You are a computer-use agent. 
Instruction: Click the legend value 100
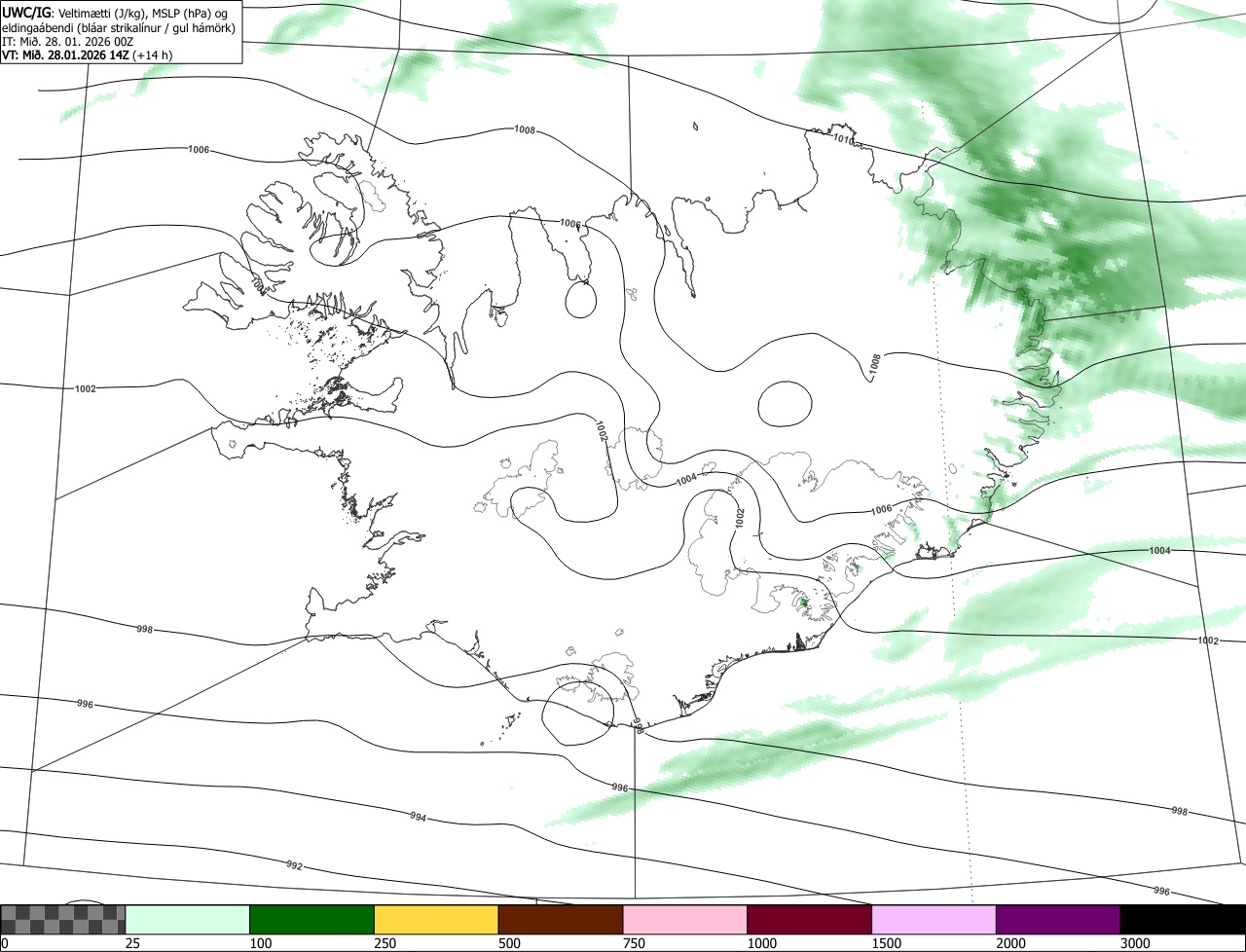[261, 943]
